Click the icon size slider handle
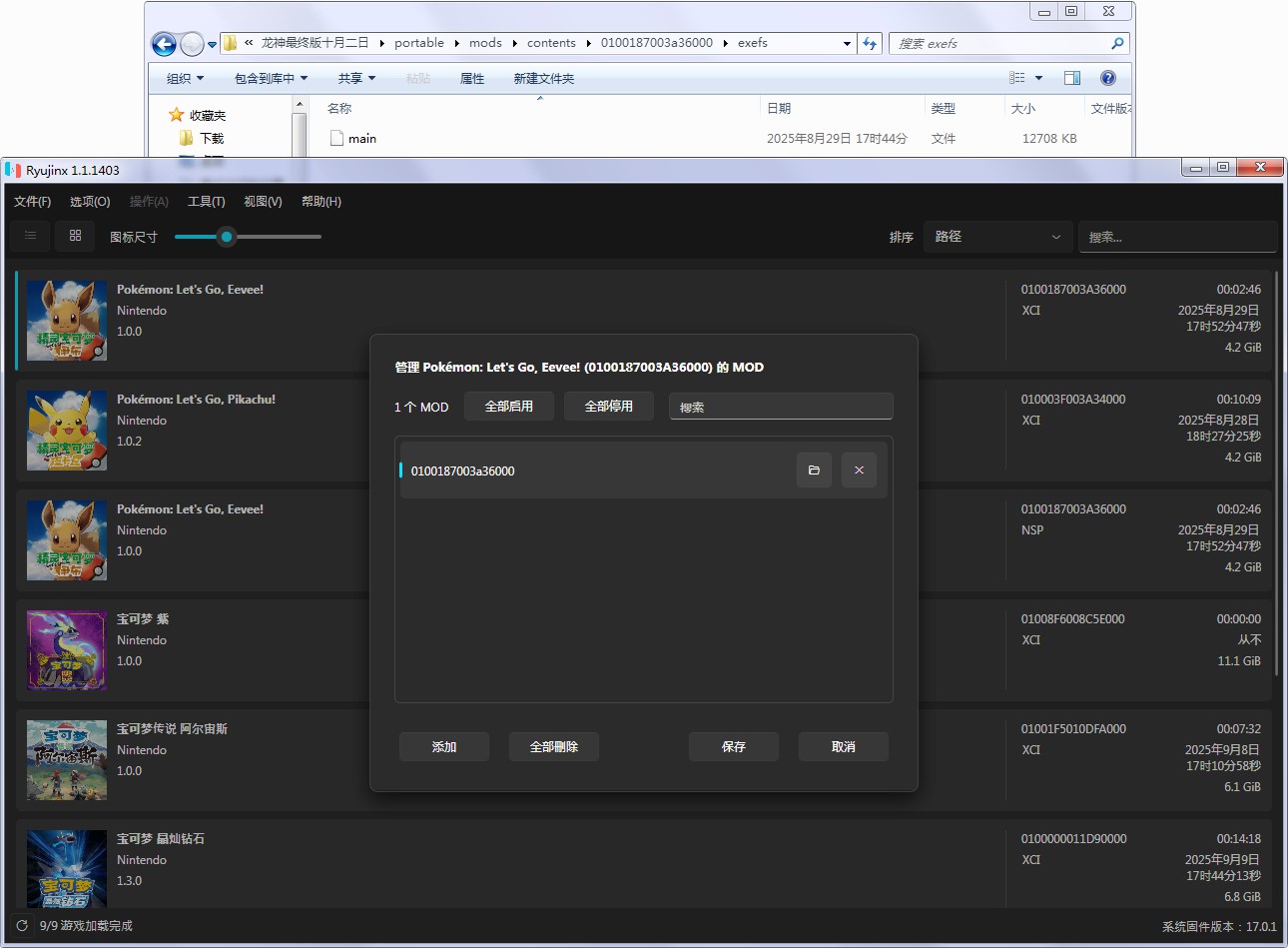The height and width of the screenshot is (948, 1288). click(227, 237)
